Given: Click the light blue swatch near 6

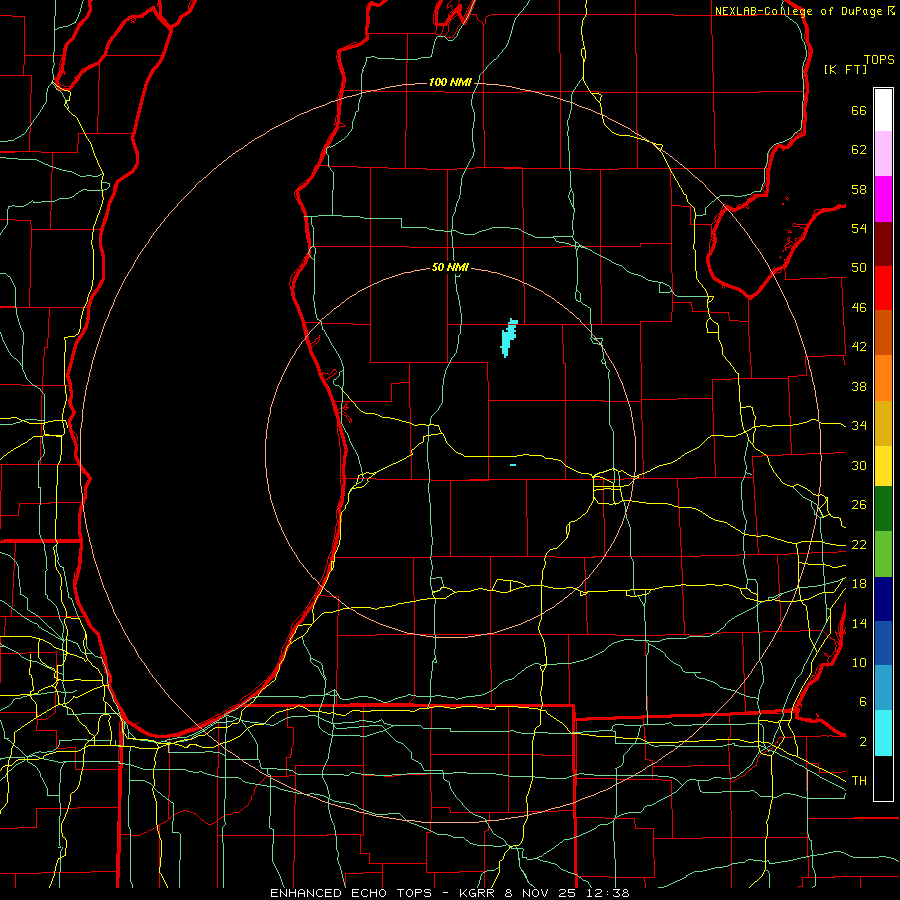Looking at the screenshot, I should (x=883, y=688).
